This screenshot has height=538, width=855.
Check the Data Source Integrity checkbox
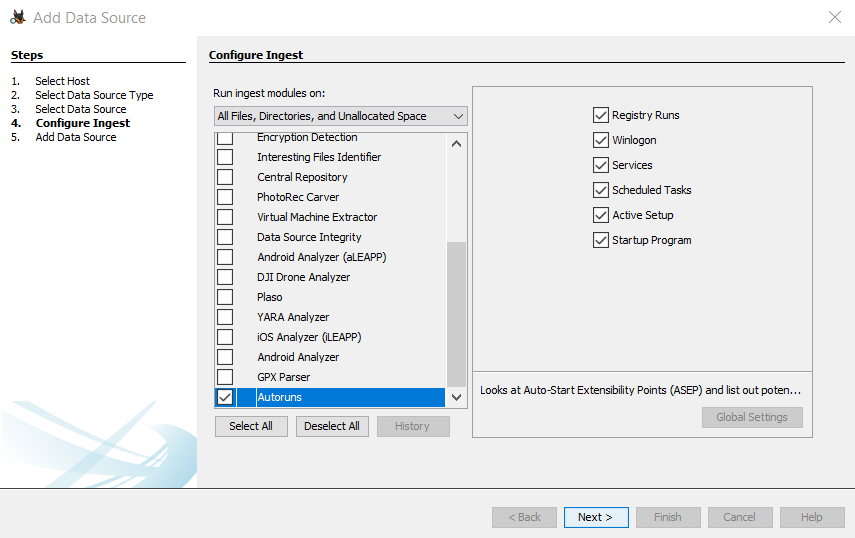[x=225, y=237]
